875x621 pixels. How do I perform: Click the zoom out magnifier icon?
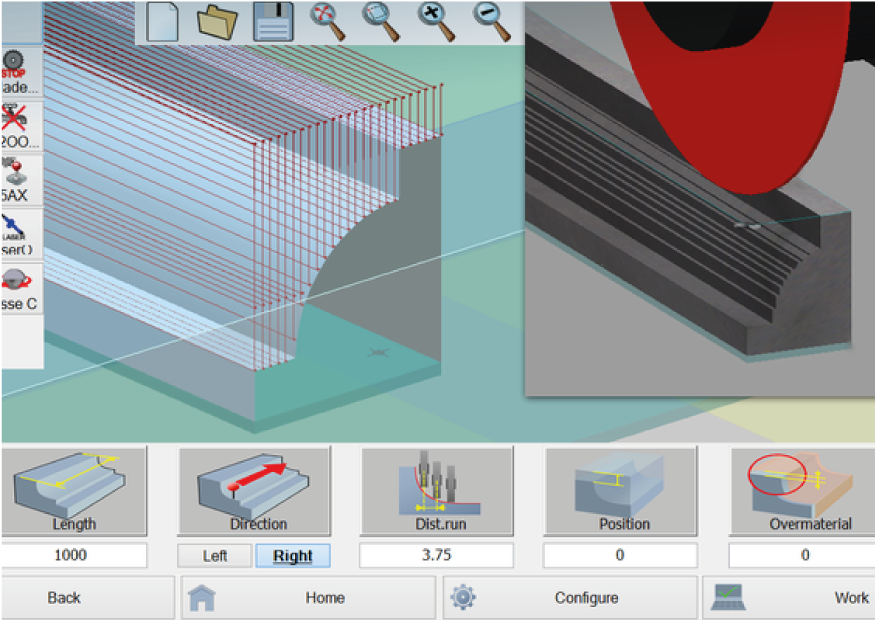coord(492,22)
